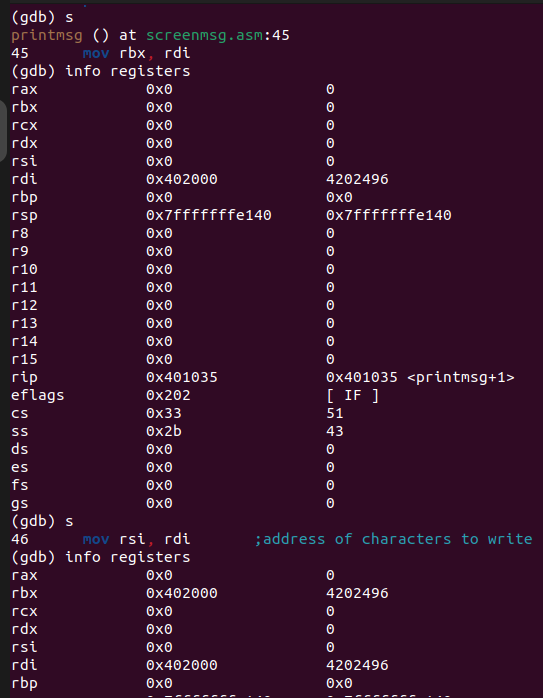Image resolution: width=543 pixels, height=698 pixels.
Task: Click the decimal value 51 in the cs row
Action: [334, 413]
